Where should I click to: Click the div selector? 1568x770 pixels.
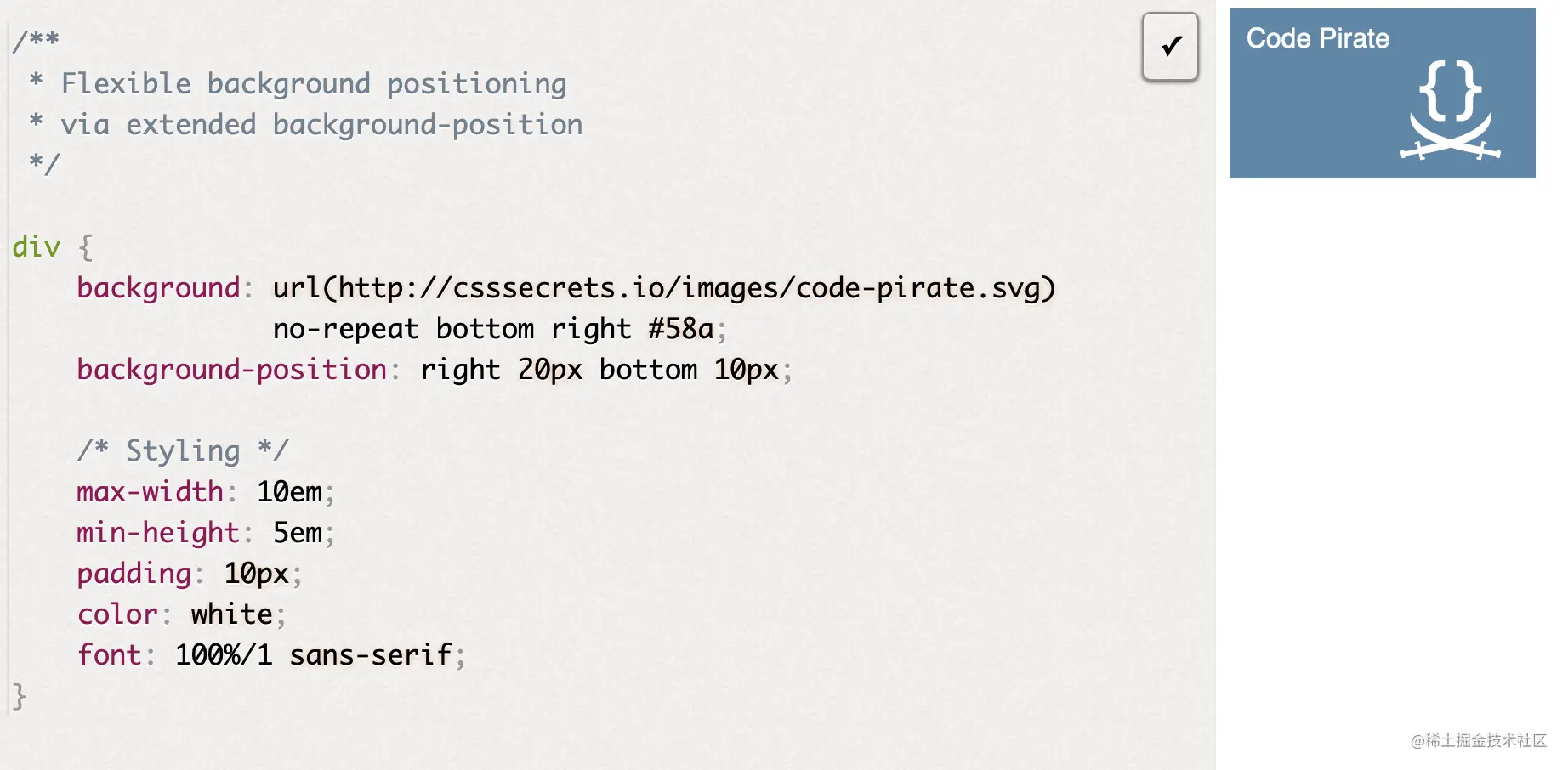tap(37, 247)
